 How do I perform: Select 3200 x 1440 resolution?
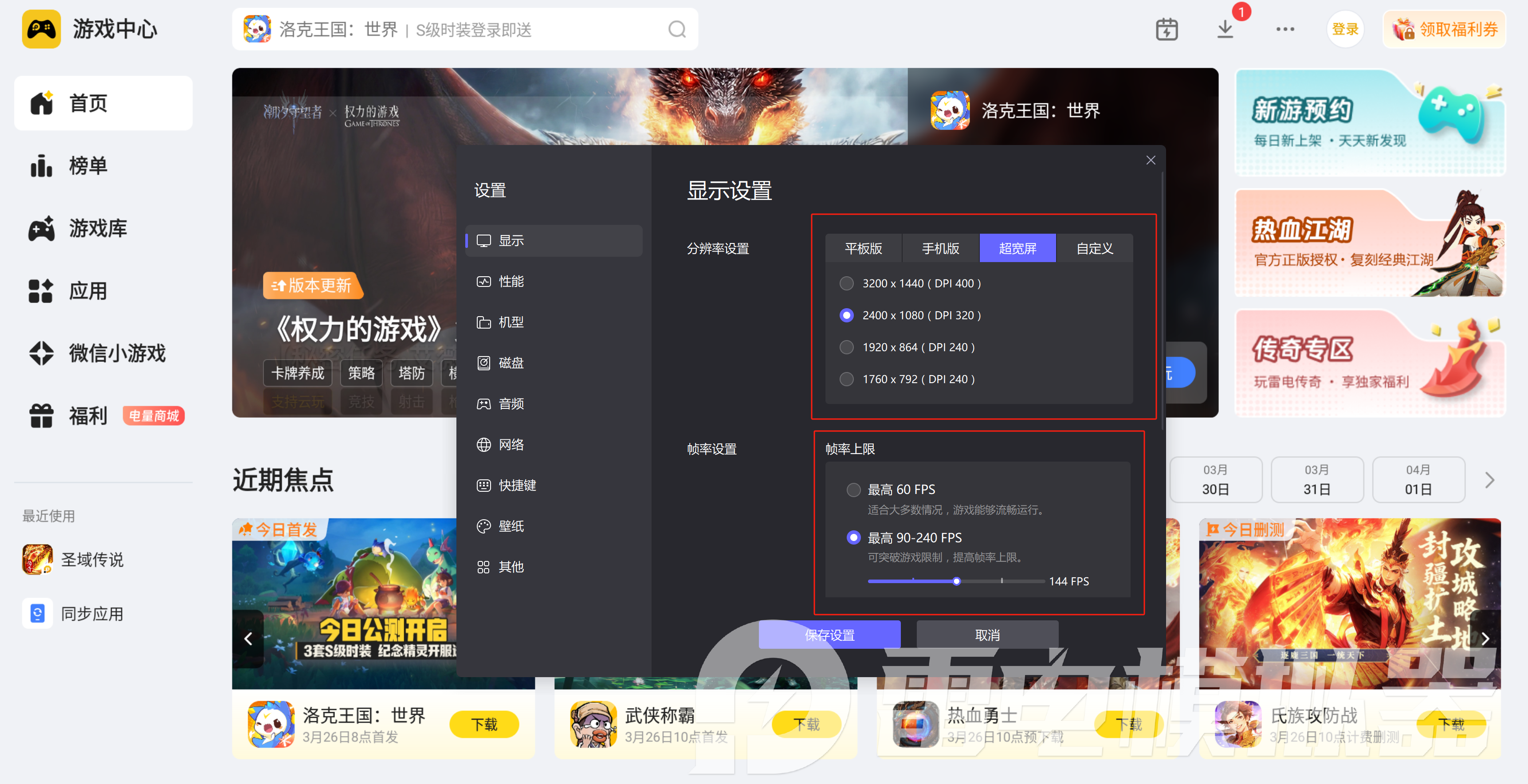846,283
